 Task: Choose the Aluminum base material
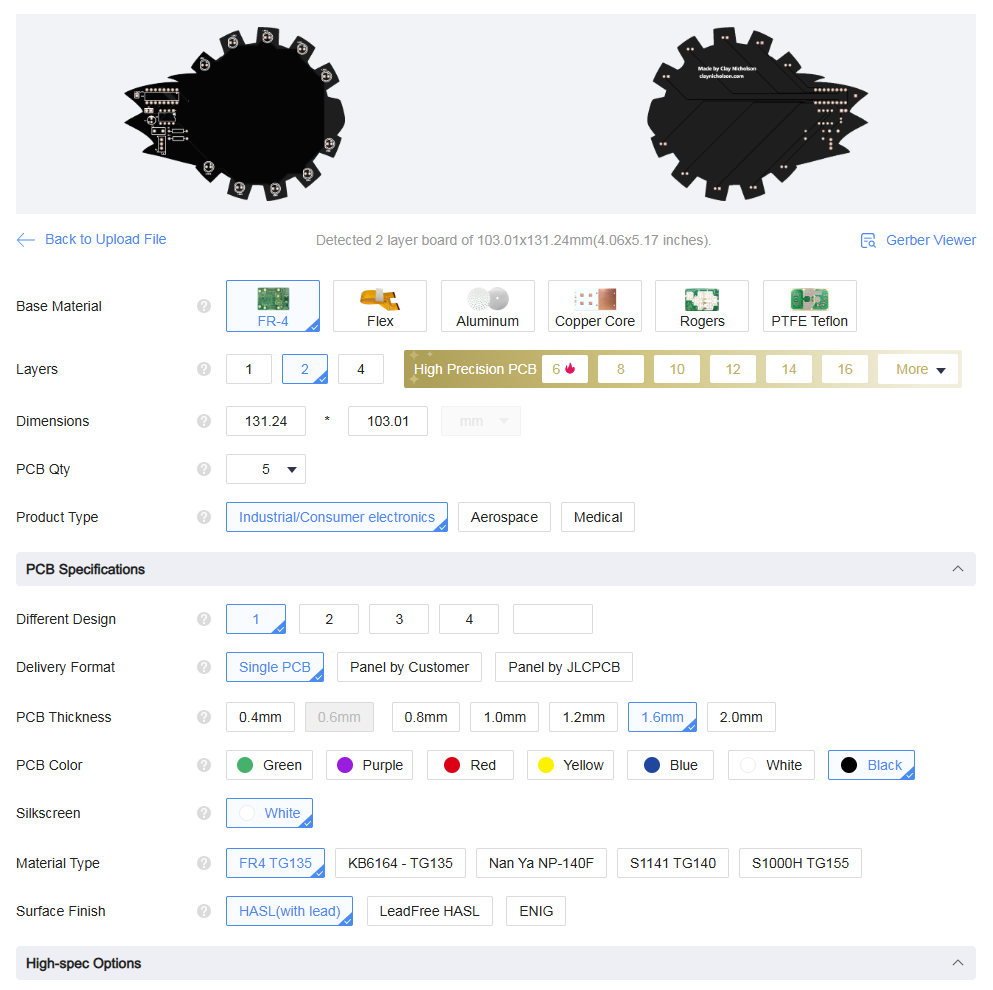tap(488, 306)
